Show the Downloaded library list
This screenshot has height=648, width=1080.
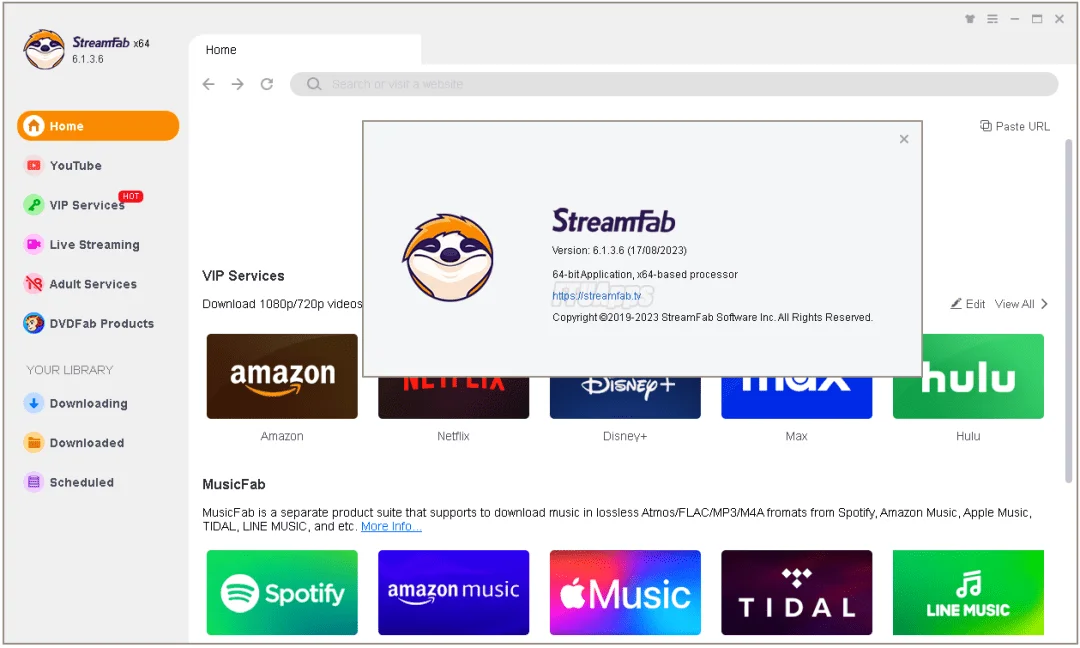(98, 443)
